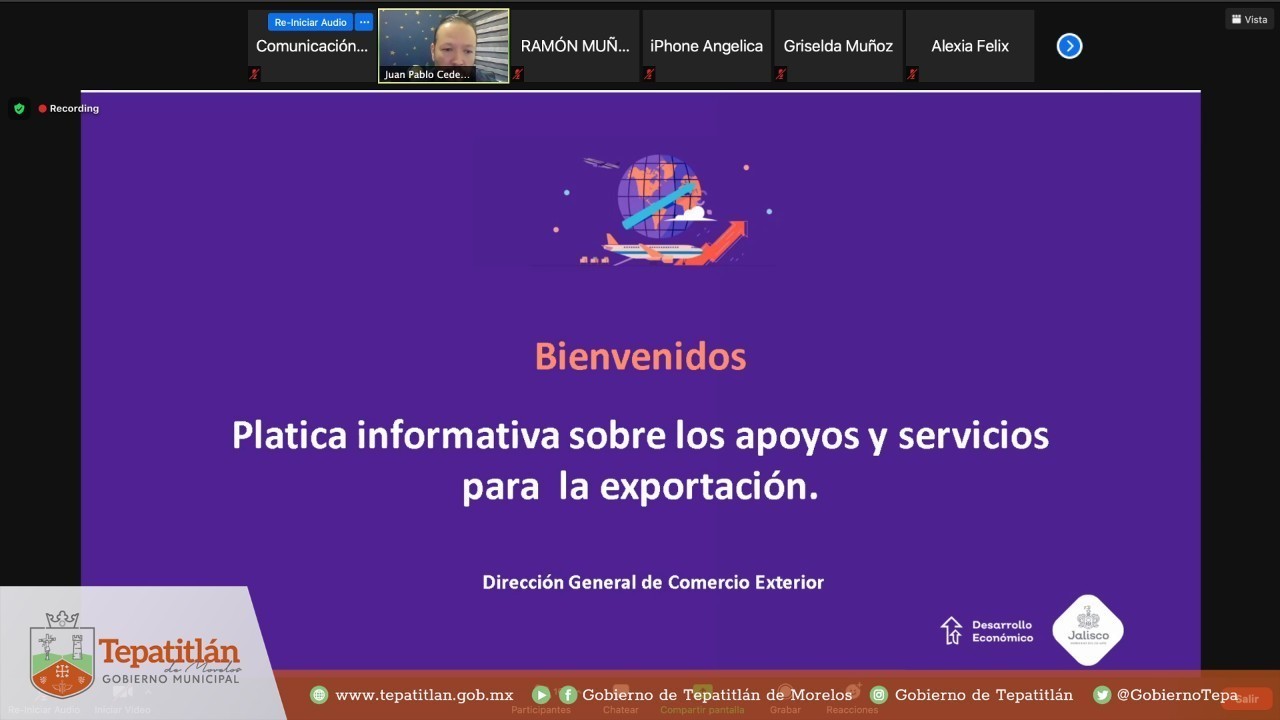Open Chatear in the meeting toolbar

point(620,700)
